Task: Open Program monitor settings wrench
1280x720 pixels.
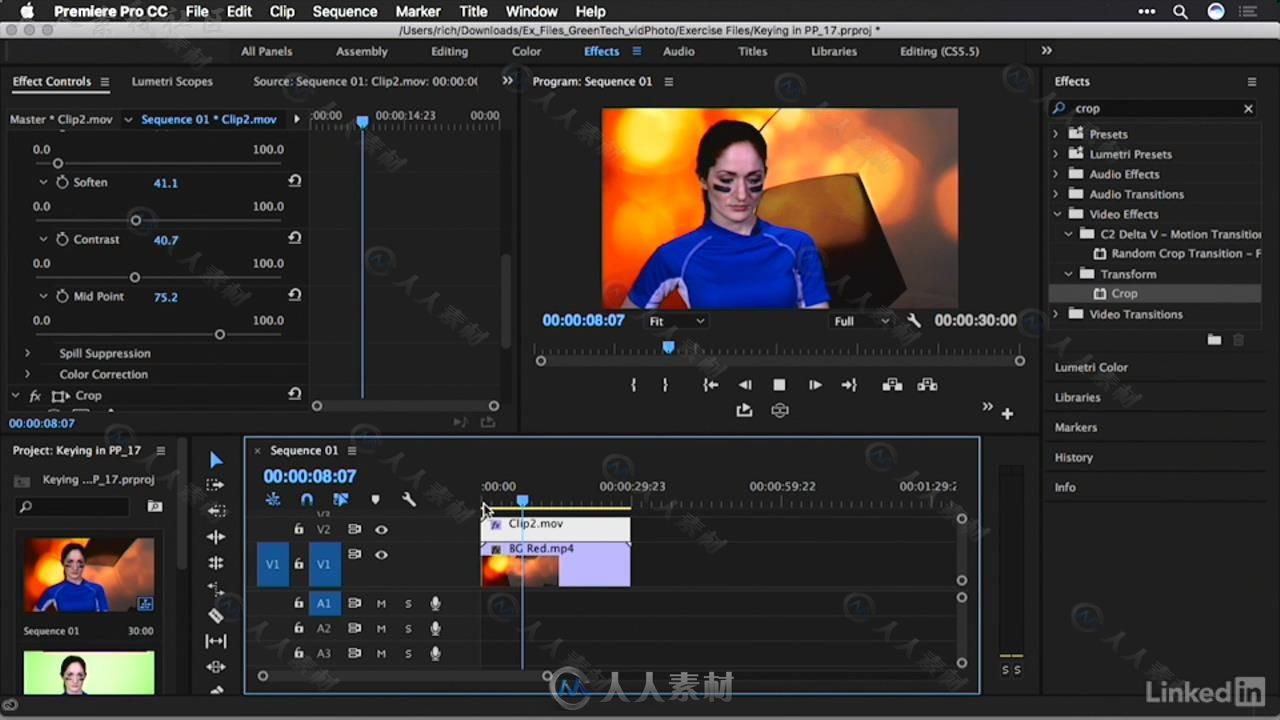Action: (914, 321)
